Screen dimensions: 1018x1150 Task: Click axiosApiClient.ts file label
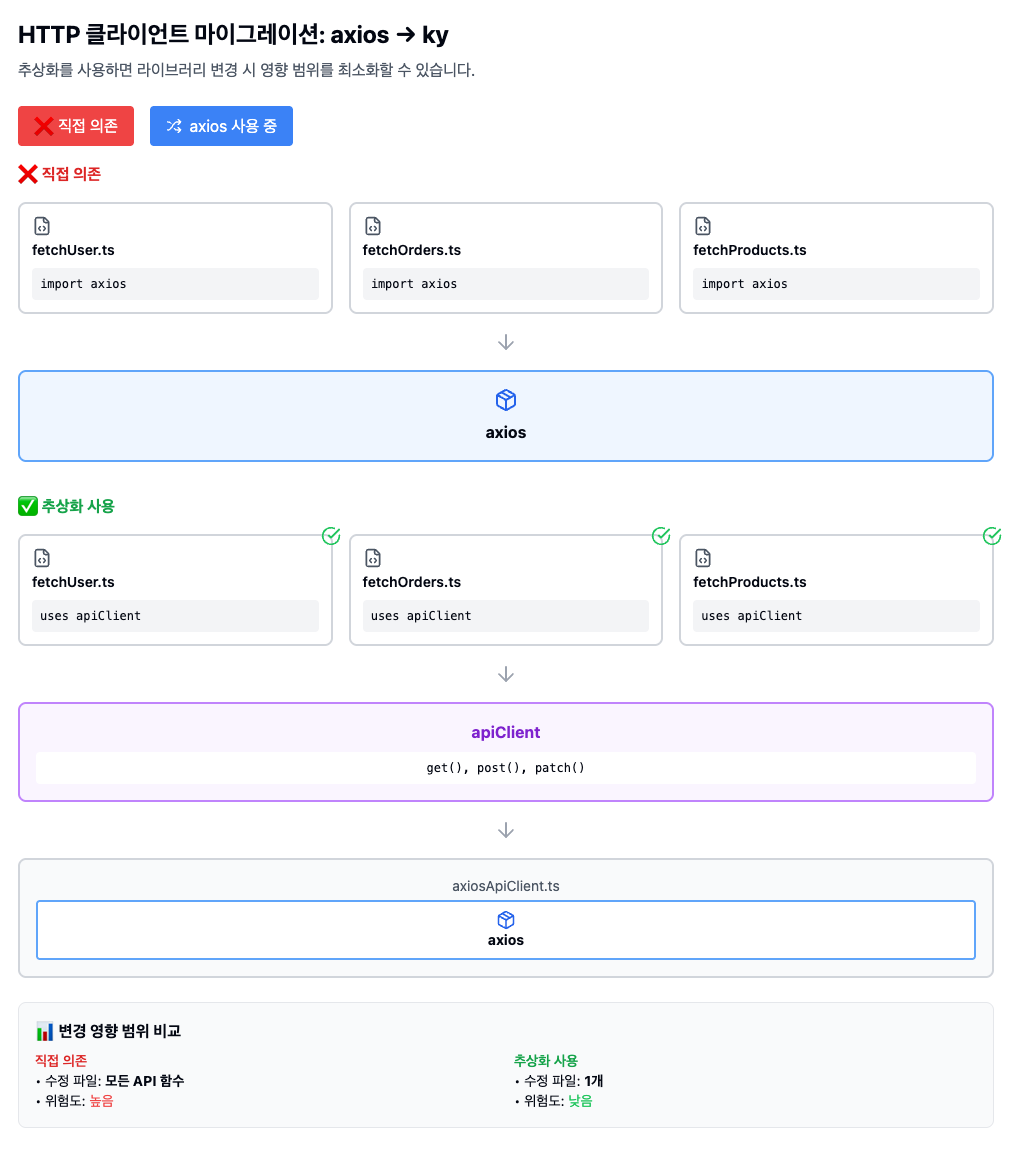tap(506, 886)
